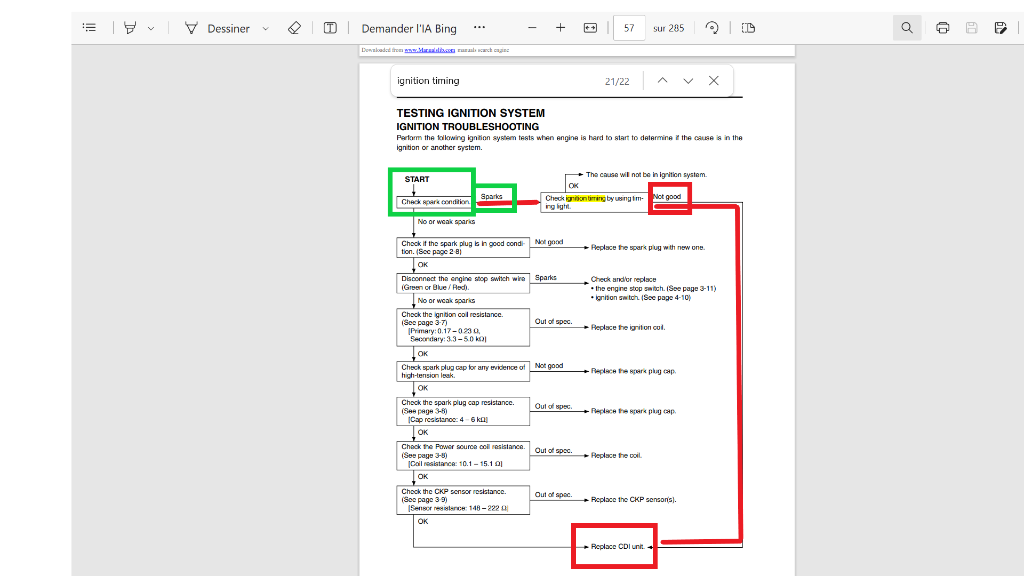Open the table of contents panel
This screenshot has width=1024, height=576.
89,28
